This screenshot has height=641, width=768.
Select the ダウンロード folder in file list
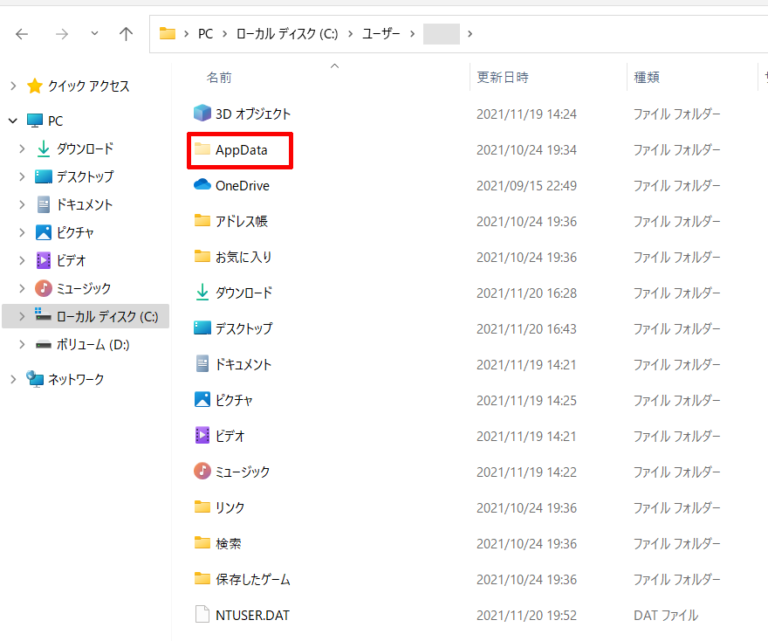(x=244, y=293)
